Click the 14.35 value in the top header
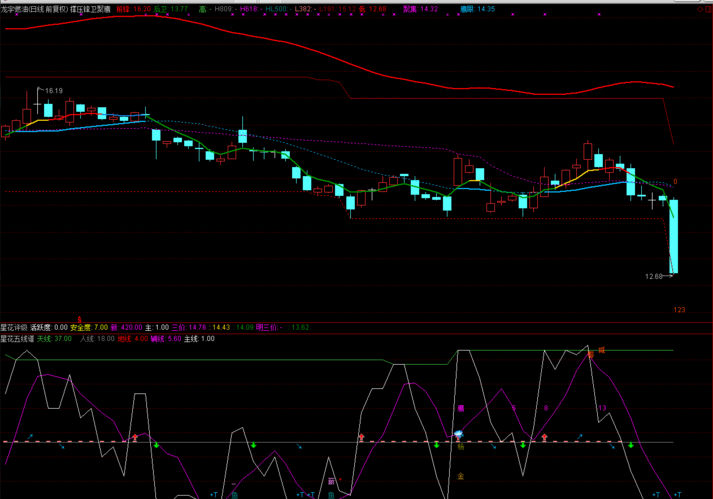The width and height of the screenshot is (713, 499). click(x=486, y=9)
